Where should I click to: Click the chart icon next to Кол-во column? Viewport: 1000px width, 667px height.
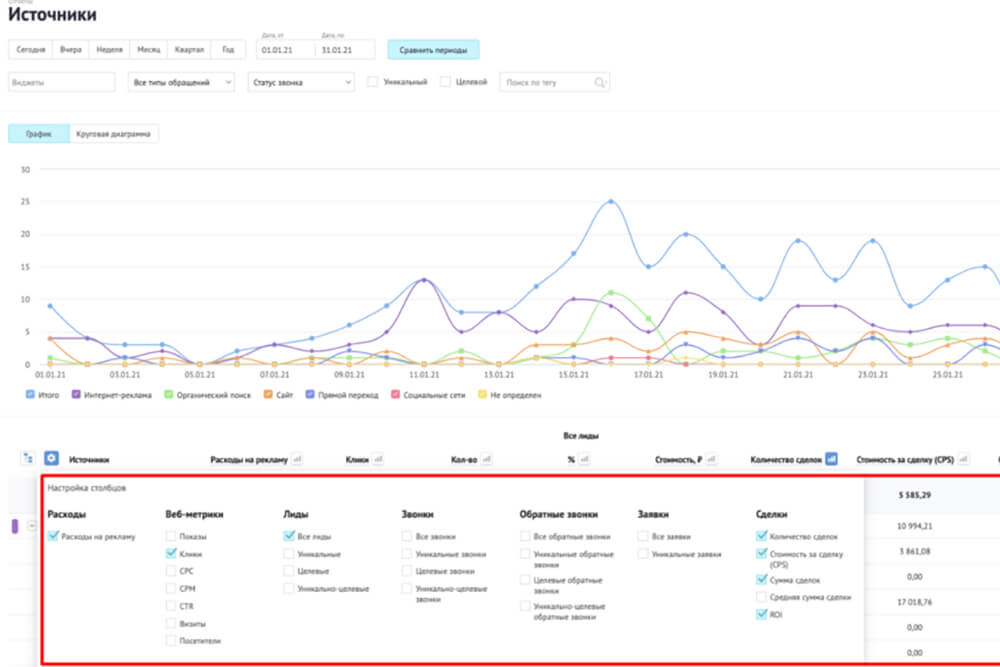coord(487,459)
